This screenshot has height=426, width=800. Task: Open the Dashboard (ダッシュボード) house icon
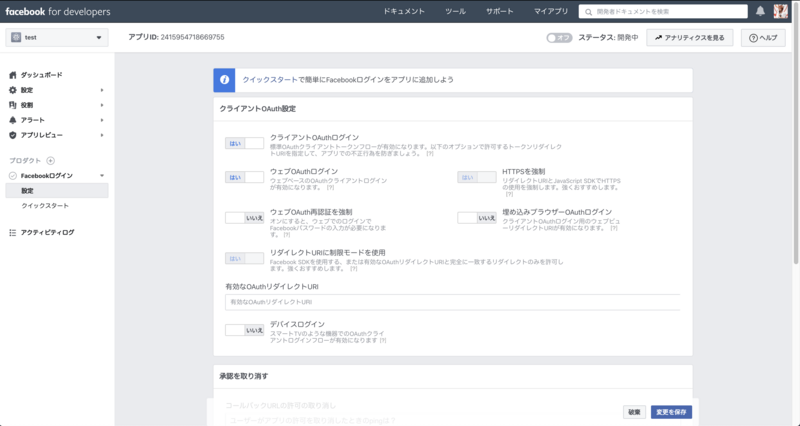13,75
